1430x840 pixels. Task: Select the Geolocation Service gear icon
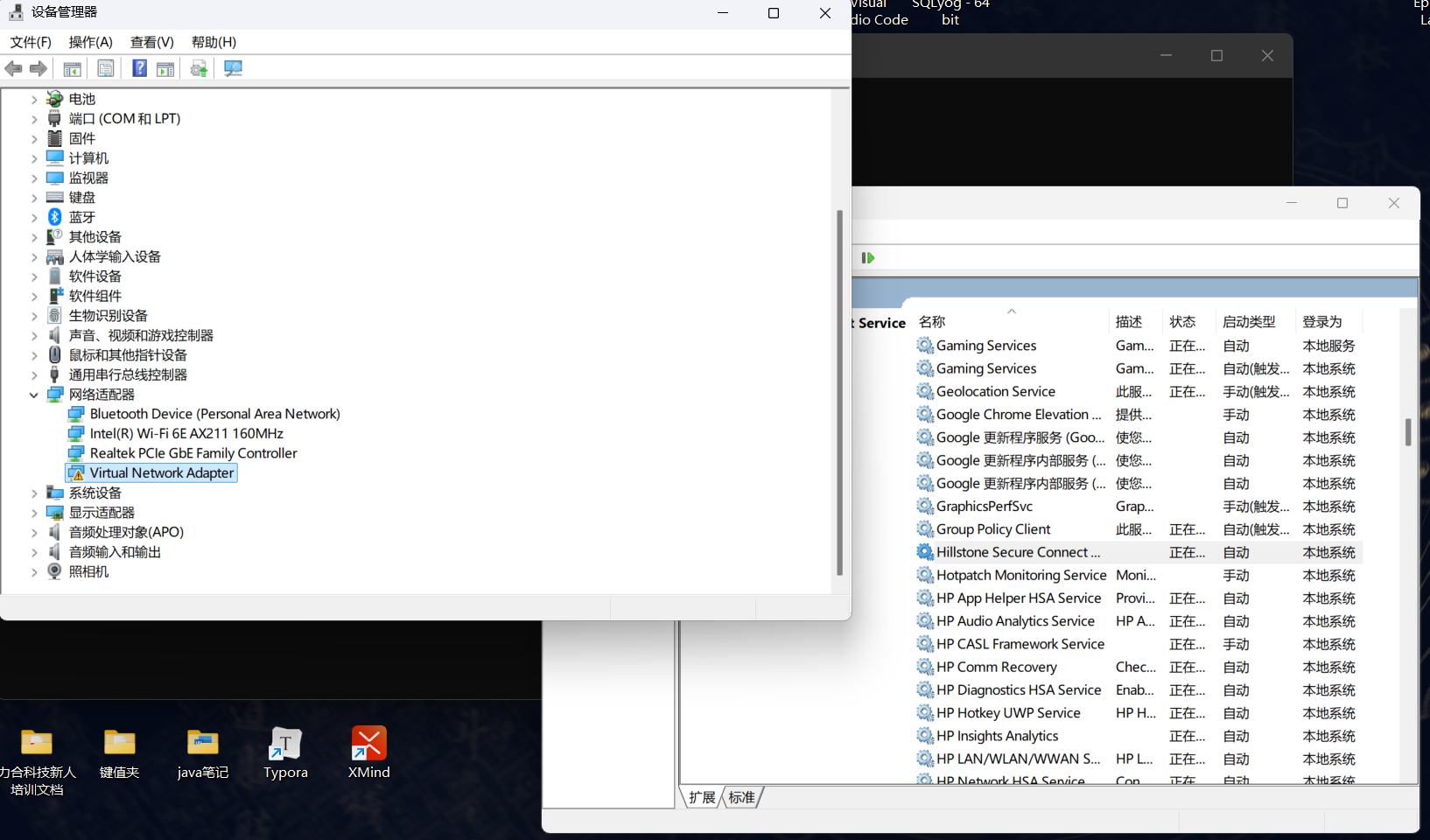tap(925, 391)
